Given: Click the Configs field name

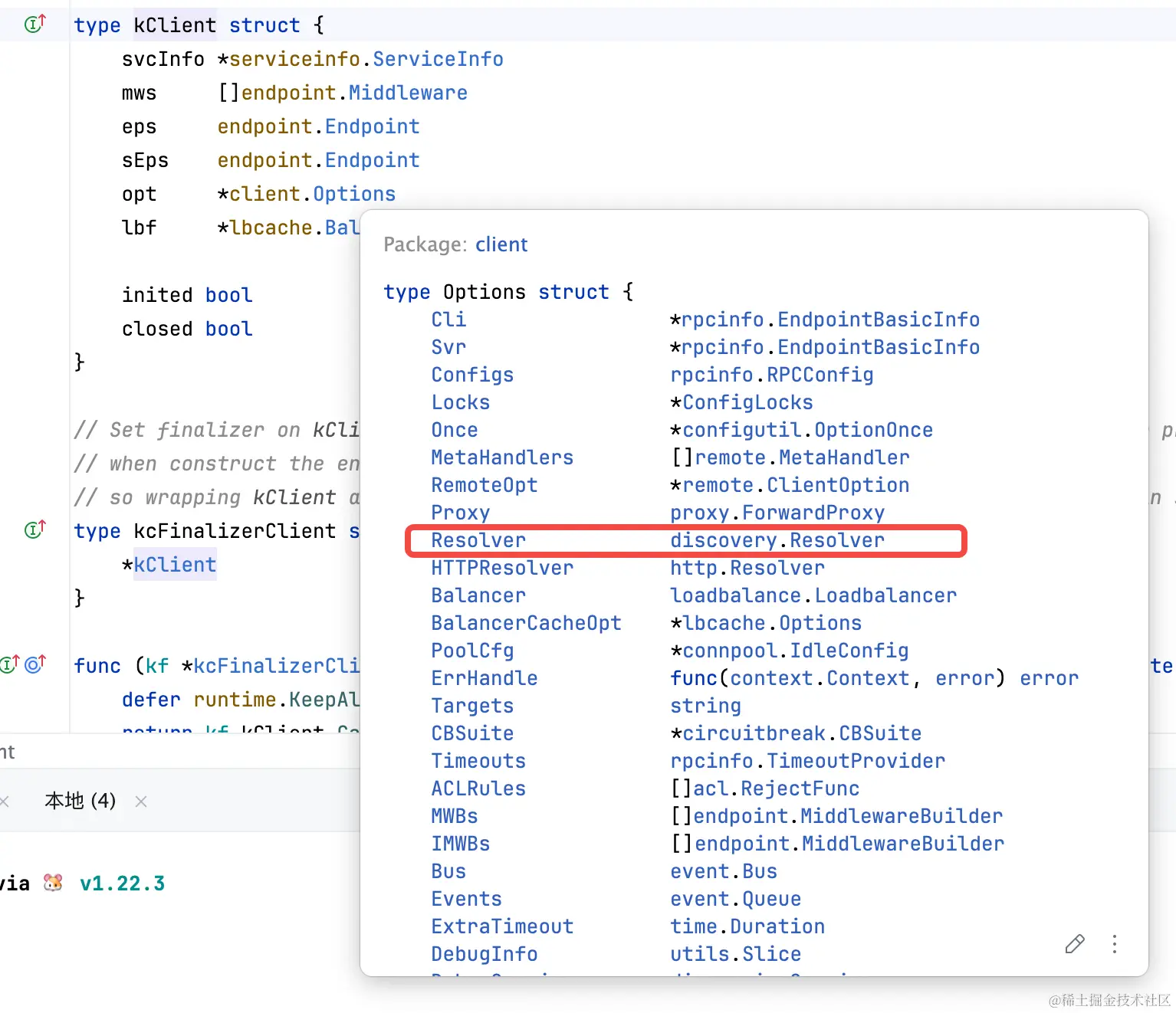Looking at the screenshot, I should pyautogui.click(x=472, y=375).
